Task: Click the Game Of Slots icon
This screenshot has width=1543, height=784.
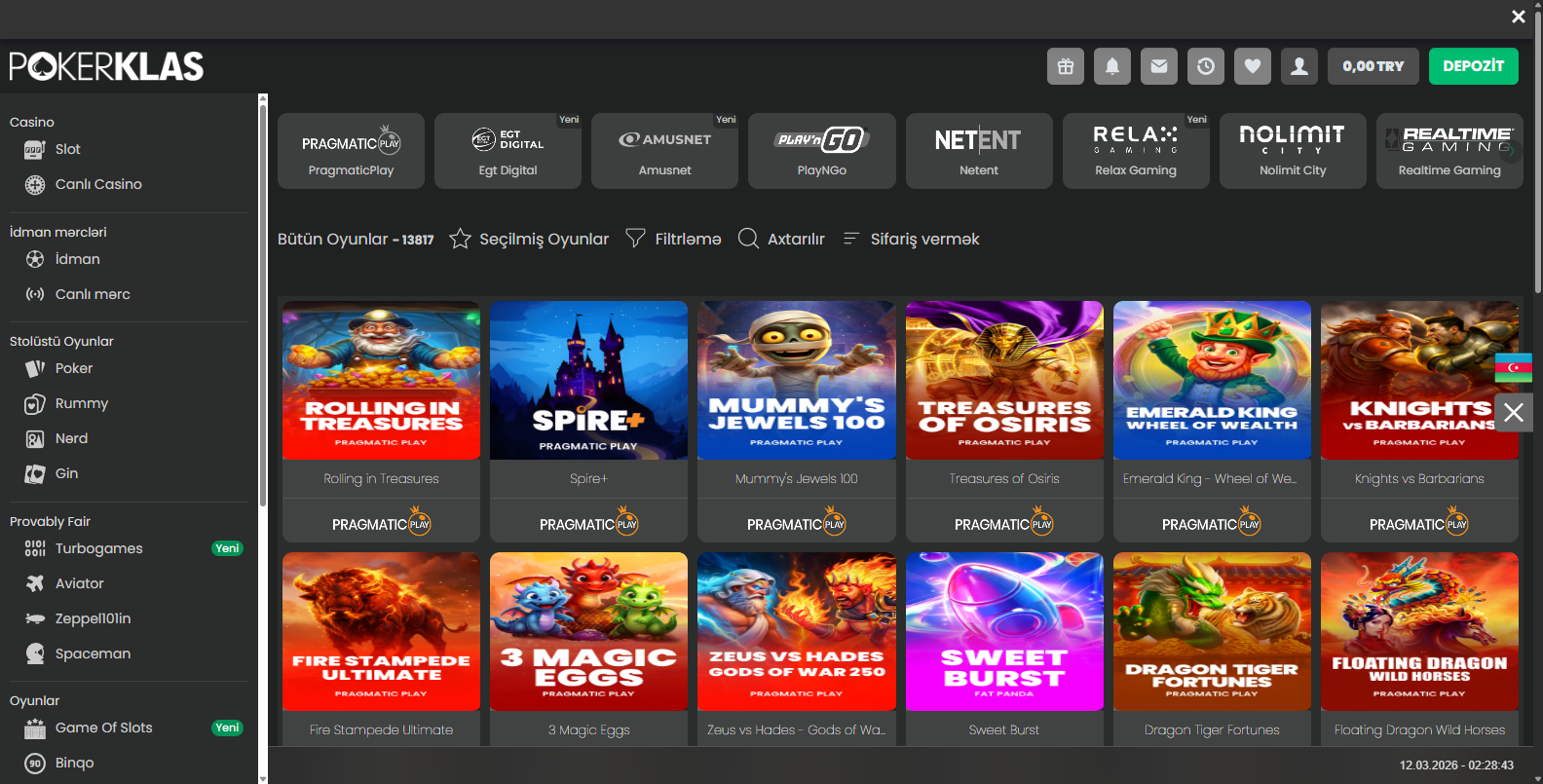Action: pos(35,728)
